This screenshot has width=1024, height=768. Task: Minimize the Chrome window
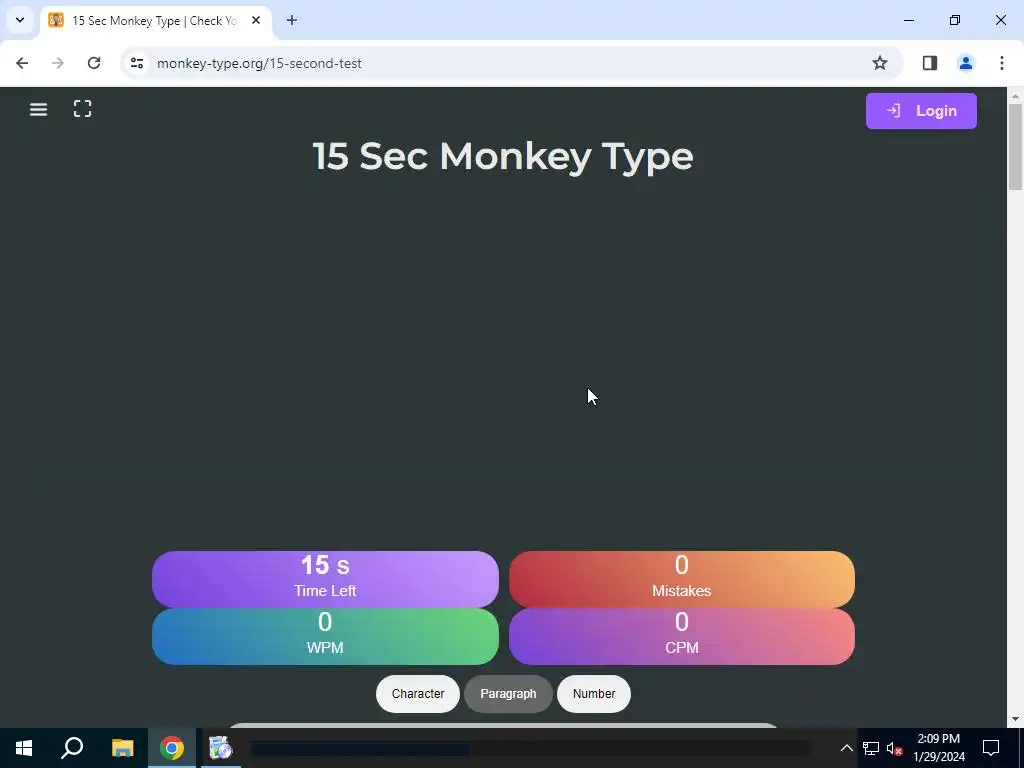[x=908, y=20]
